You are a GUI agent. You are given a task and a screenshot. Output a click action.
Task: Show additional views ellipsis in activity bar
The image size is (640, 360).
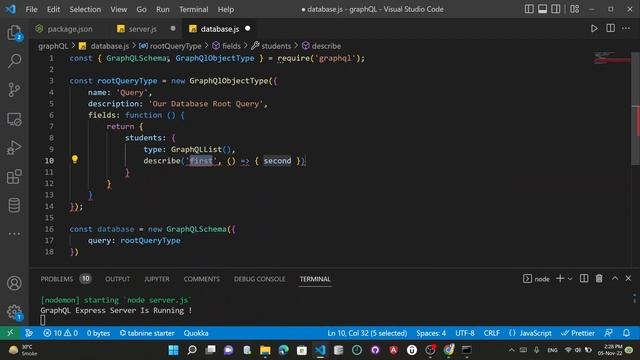pyautogui.click(x=14, y=234)
